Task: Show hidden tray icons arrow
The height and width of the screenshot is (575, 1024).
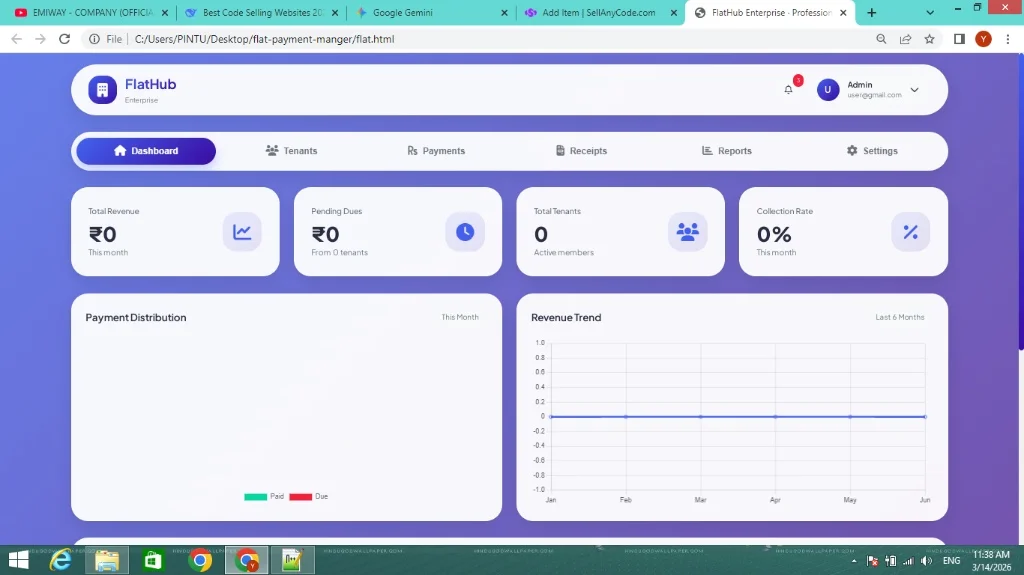Action: (x=854, y=561)
